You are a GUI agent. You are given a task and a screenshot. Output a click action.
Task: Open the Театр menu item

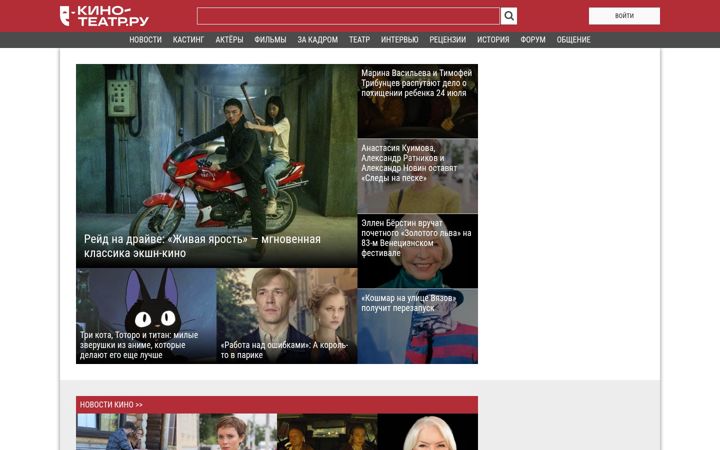coord(359,40)
